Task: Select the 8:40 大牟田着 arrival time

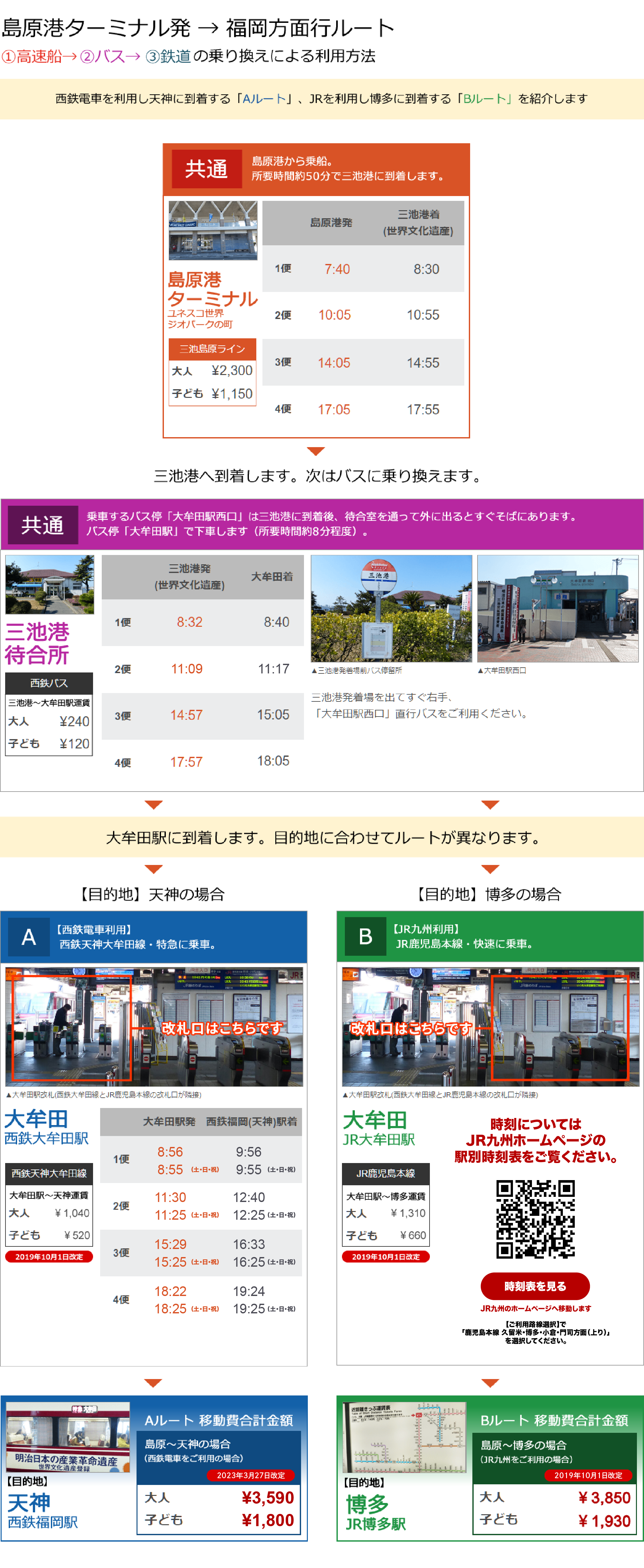Action: click(276, 622)
